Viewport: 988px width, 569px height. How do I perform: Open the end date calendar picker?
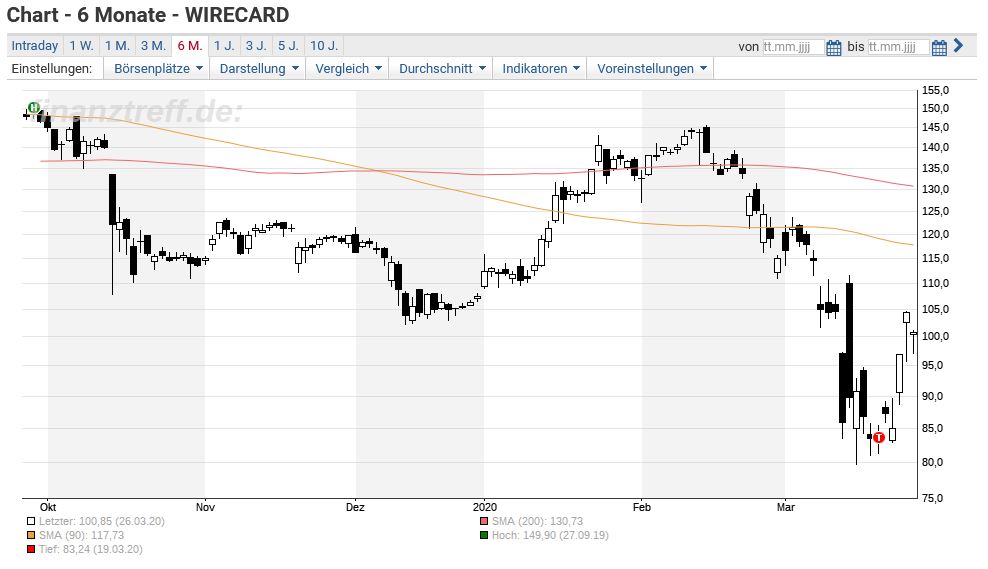pyautogui.click(x=939, y=47)
